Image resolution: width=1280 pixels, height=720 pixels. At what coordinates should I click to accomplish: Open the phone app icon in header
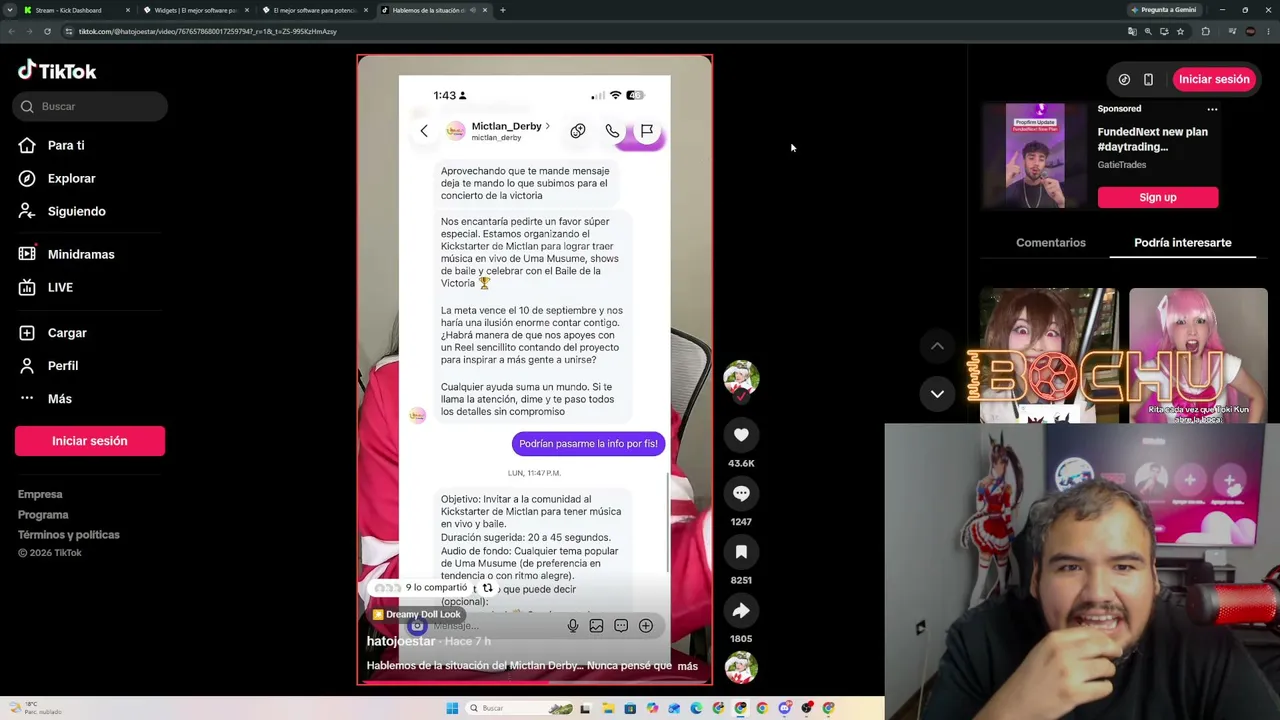point(1148,79)
